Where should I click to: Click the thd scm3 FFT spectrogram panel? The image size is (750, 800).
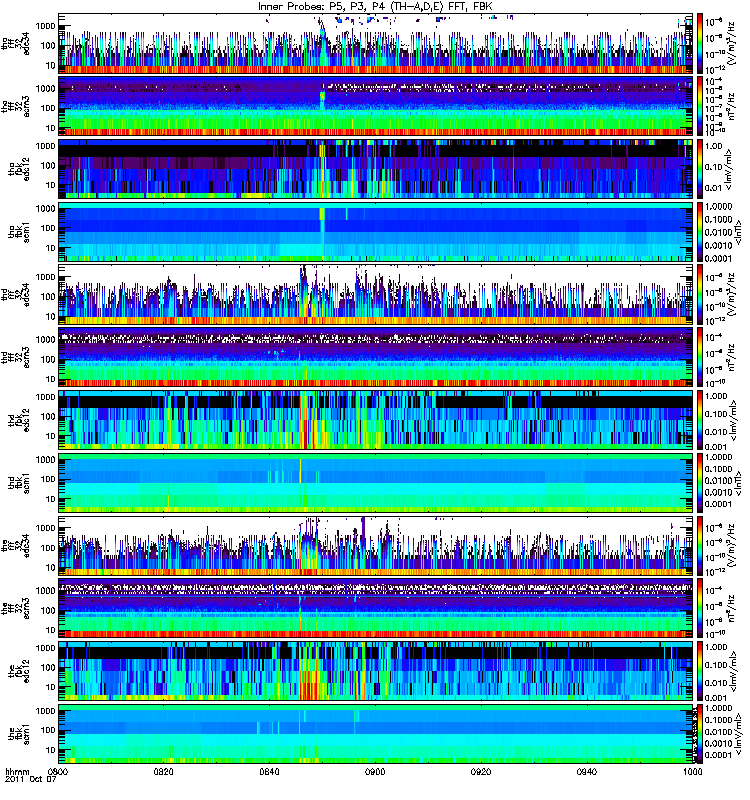[376, 357]
